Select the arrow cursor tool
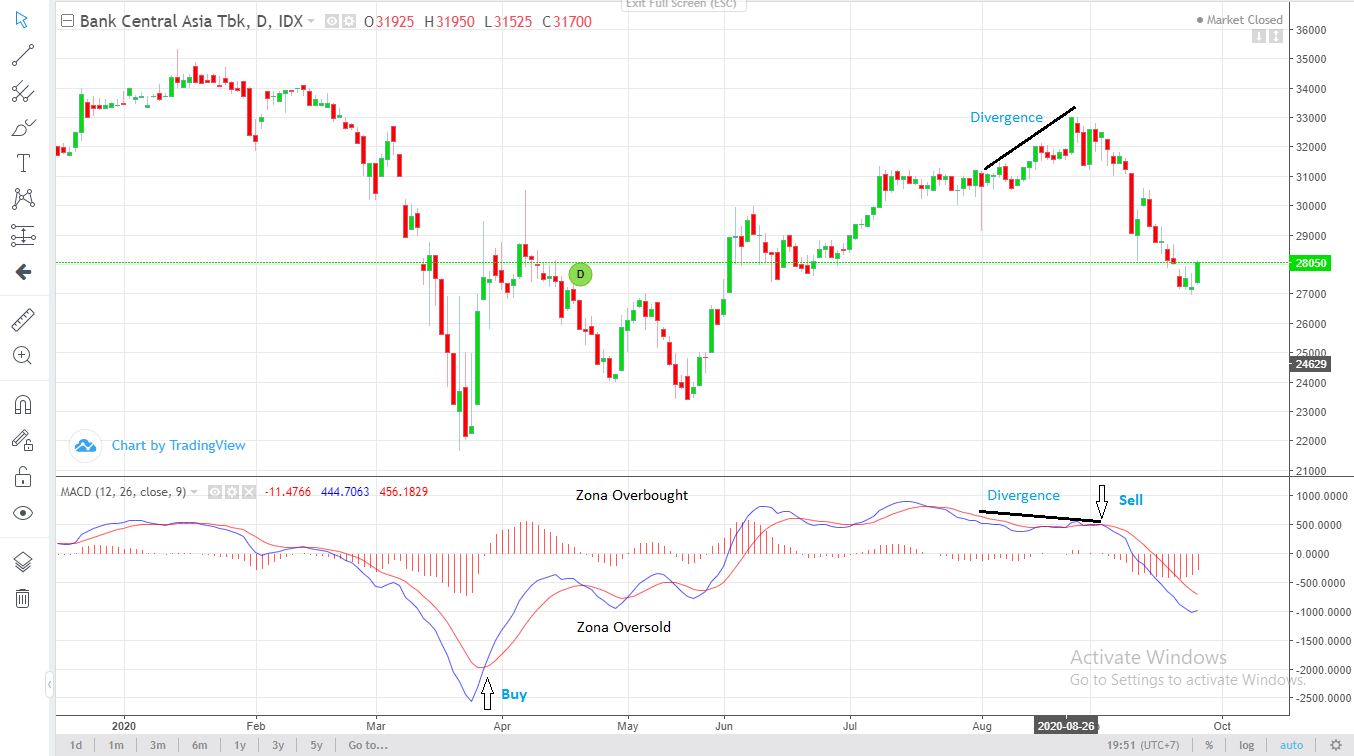The image size is (1354, 756). pyautogui.click(x=23, y=19)
